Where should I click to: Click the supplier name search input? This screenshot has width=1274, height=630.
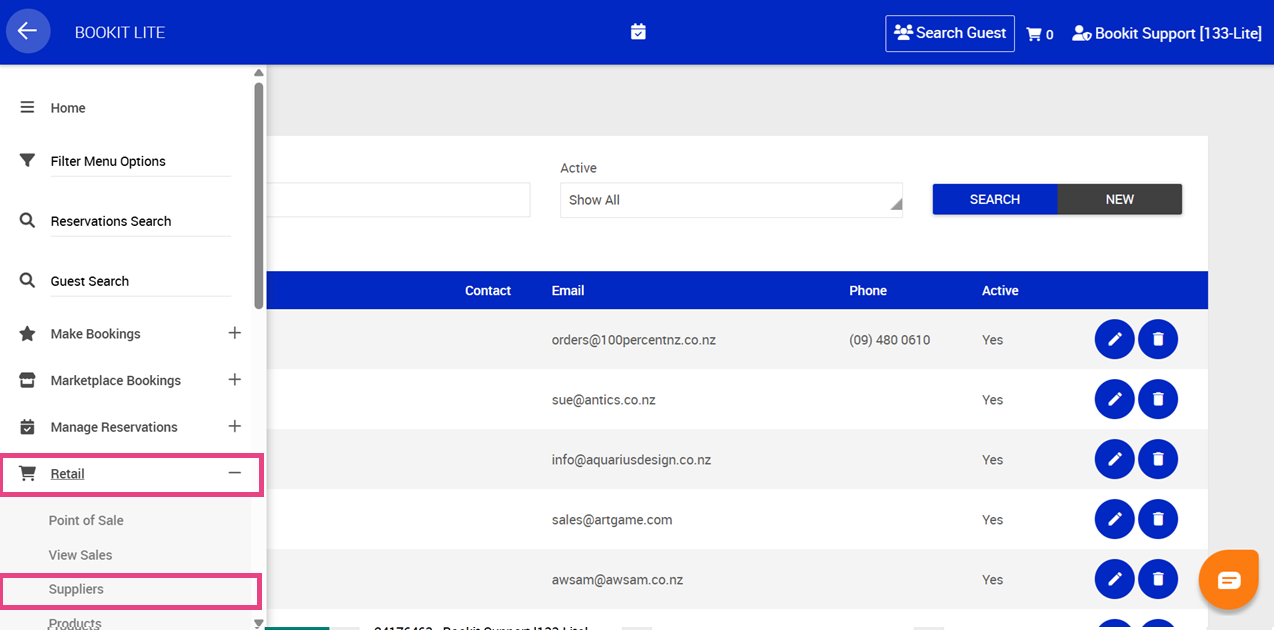pos(398,200)
